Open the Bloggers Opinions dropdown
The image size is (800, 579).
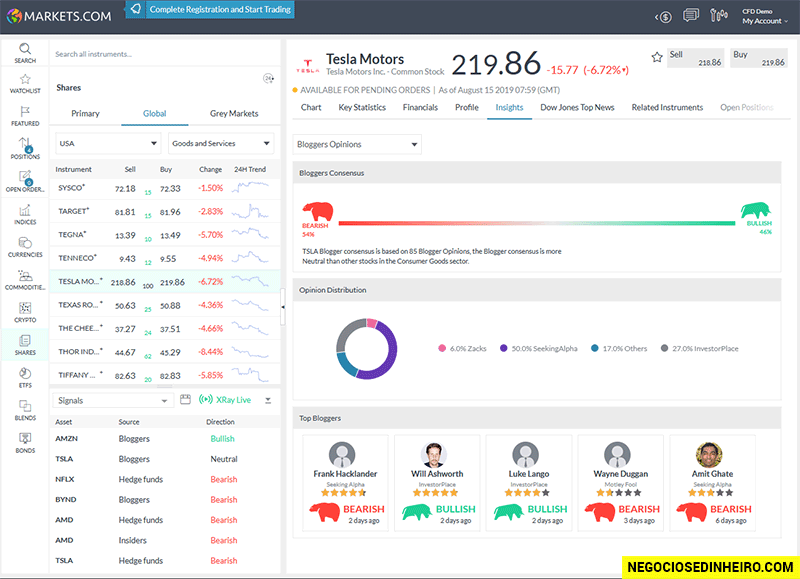[x=357, y=144]
